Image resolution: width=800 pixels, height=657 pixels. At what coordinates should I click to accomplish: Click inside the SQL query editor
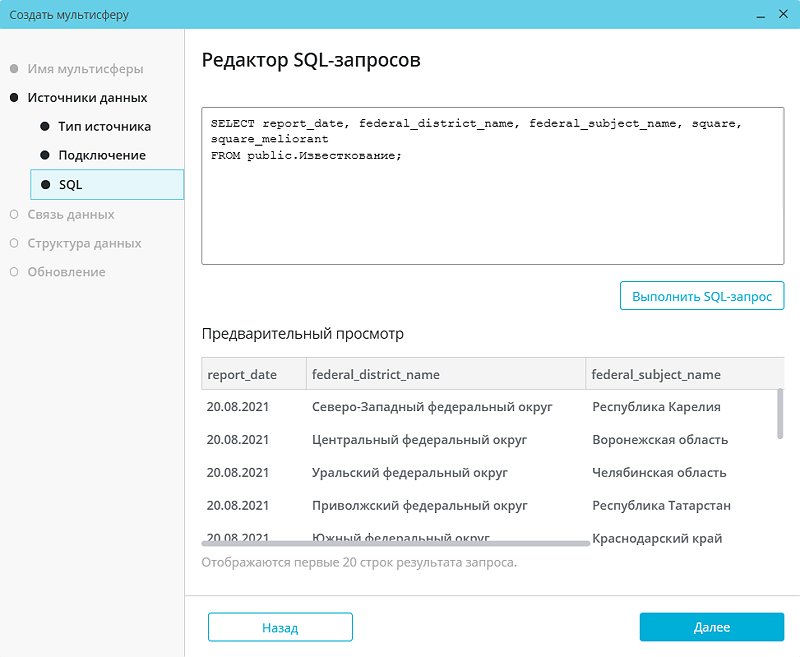coord(492,210)
